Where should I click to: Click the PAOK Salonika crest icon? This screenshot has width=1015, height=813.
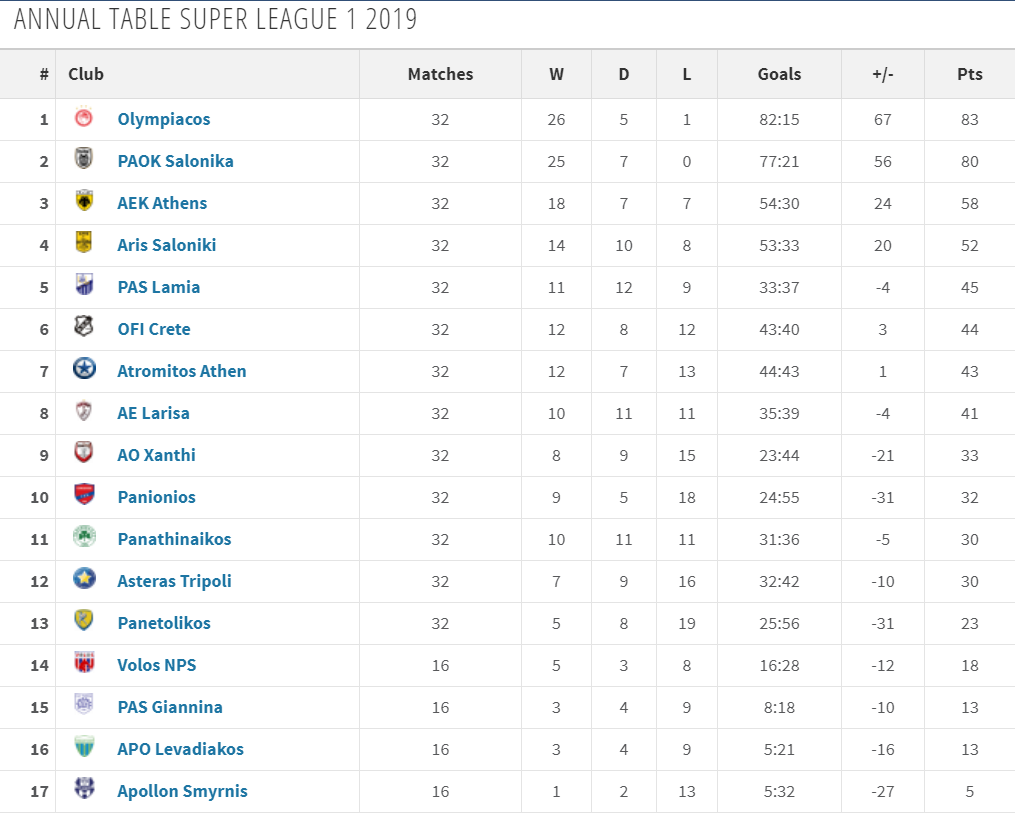coord(84,159)
